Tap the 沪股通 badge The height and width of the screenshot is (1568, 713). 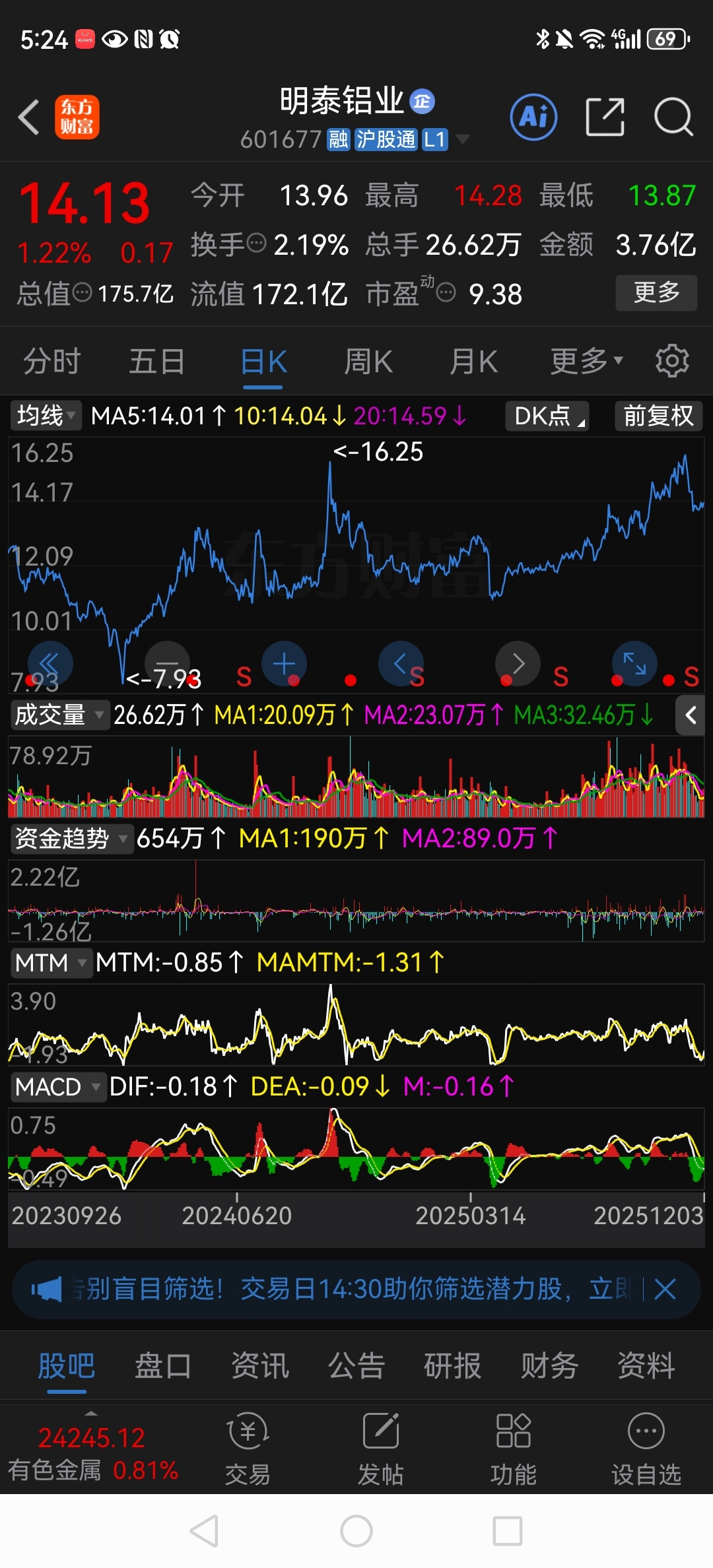tap(386, 139)
